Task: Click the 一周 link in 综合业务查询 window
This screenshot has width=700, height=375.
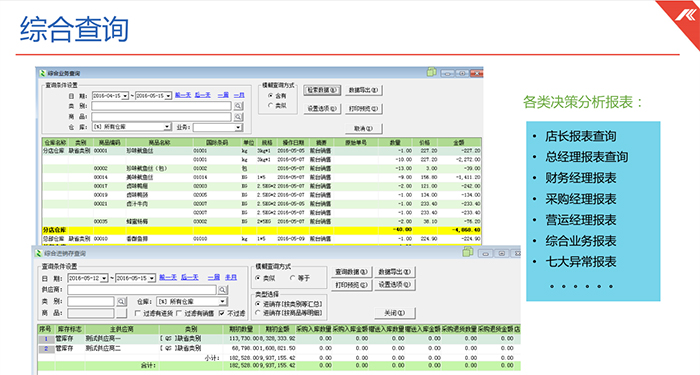Action: (223, 95)
